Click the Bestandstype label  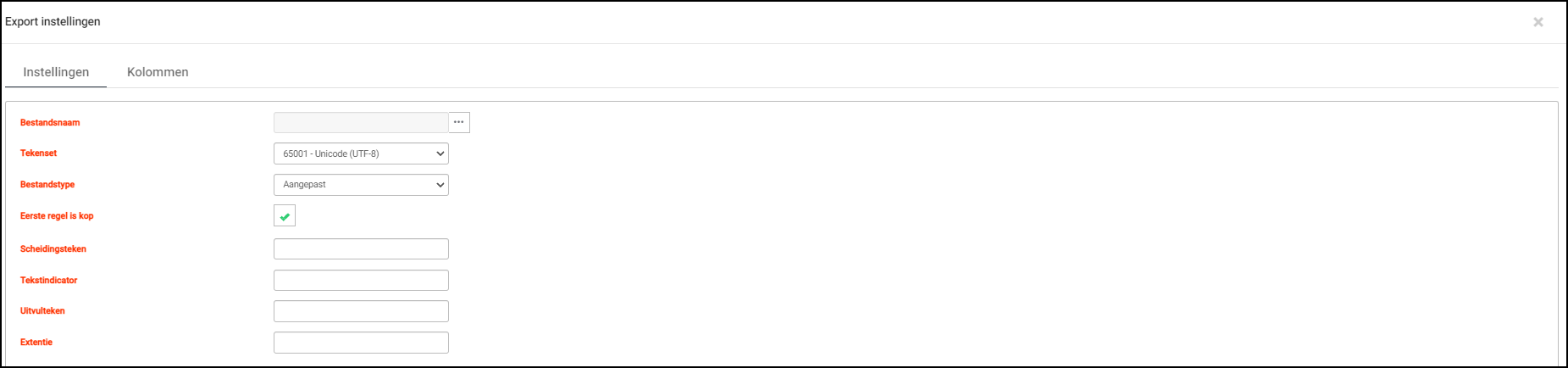pyautogui.click(x=47, y=185)
